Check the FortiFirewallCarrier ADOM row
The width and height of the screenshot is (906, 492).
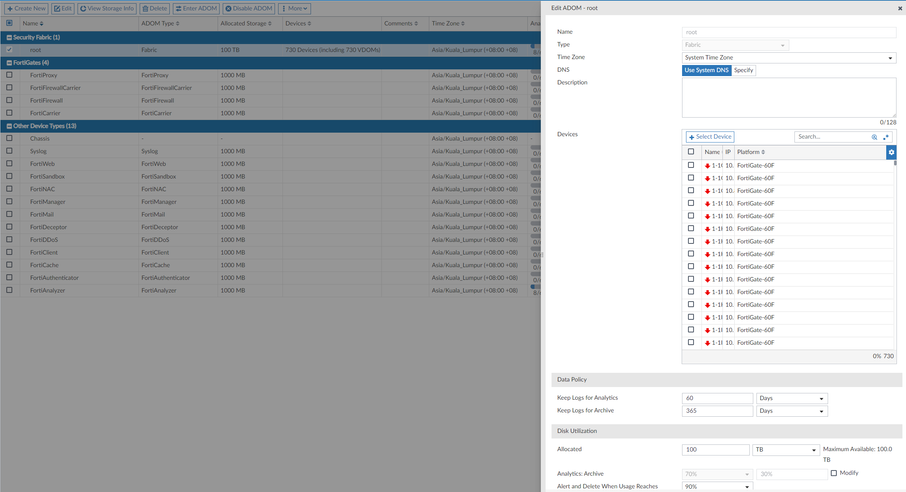(9, 88)
